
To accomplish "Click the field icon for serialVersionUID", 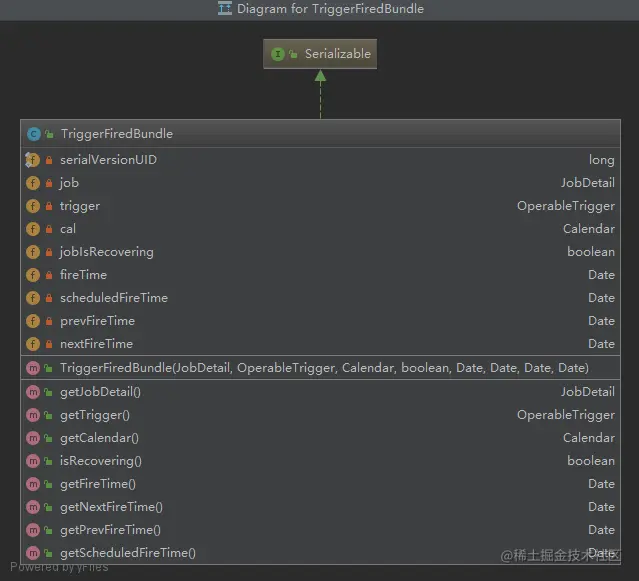I will tap(33, 160).
